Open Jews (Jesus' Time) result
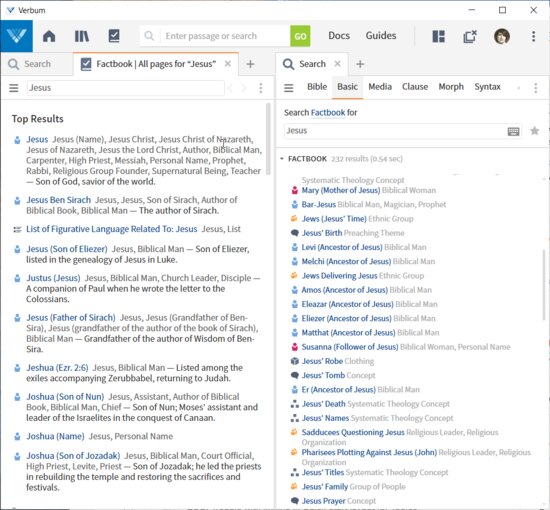The height and width of the screenshot is (510, 550). [334, 219]
